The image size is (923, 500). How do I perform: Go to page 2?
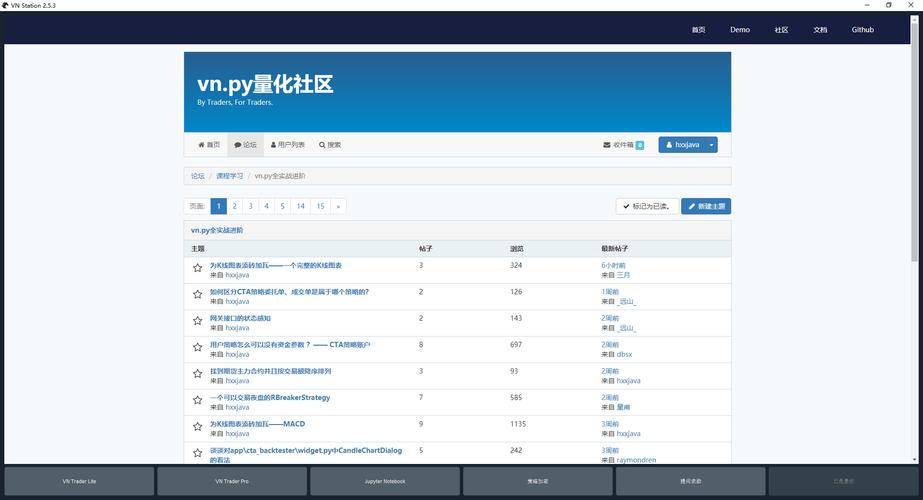coord(234,206)
